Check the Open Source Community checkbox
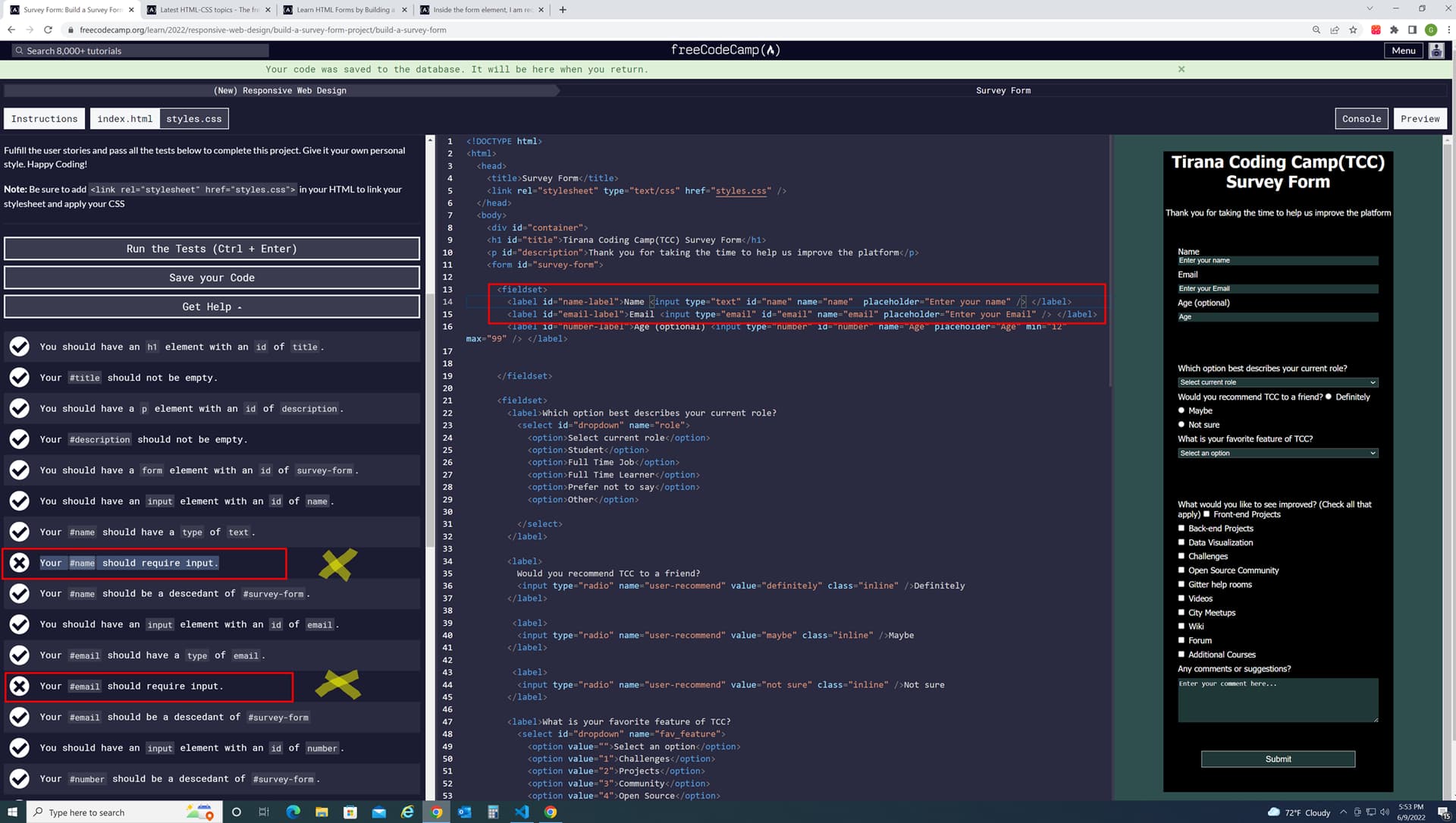This screenshot has width=1456, height=823. pyautogui.click(x=1181, y=570)
